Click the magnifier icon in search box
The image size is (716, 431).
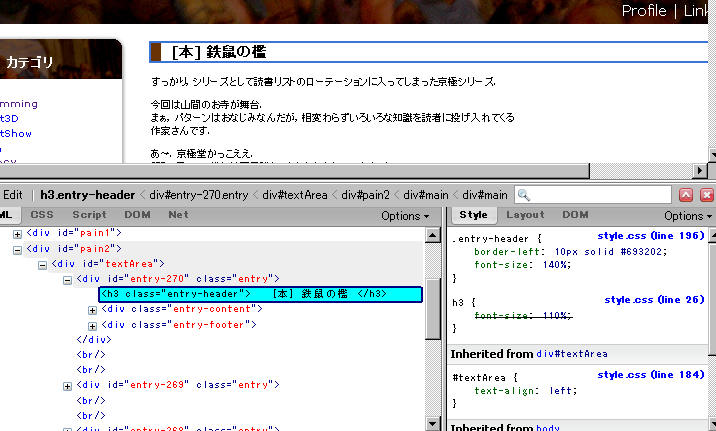524,195
